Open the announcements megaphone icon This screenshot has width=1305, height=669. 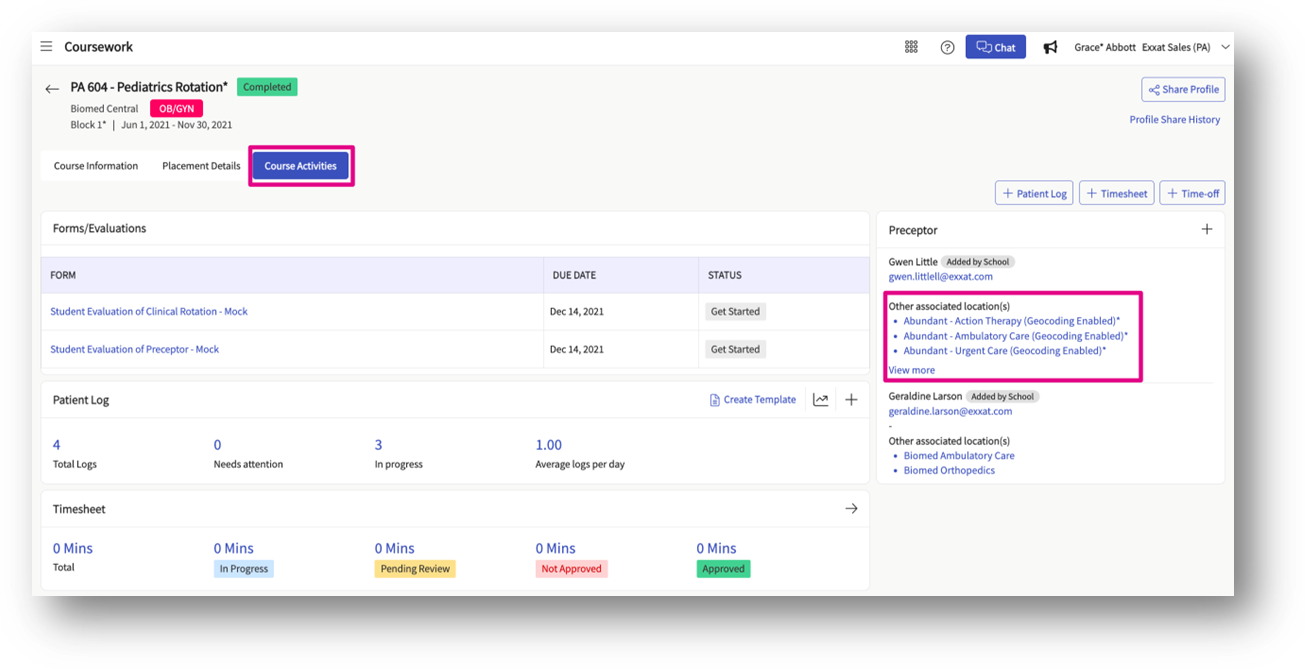pos(1050,47)
